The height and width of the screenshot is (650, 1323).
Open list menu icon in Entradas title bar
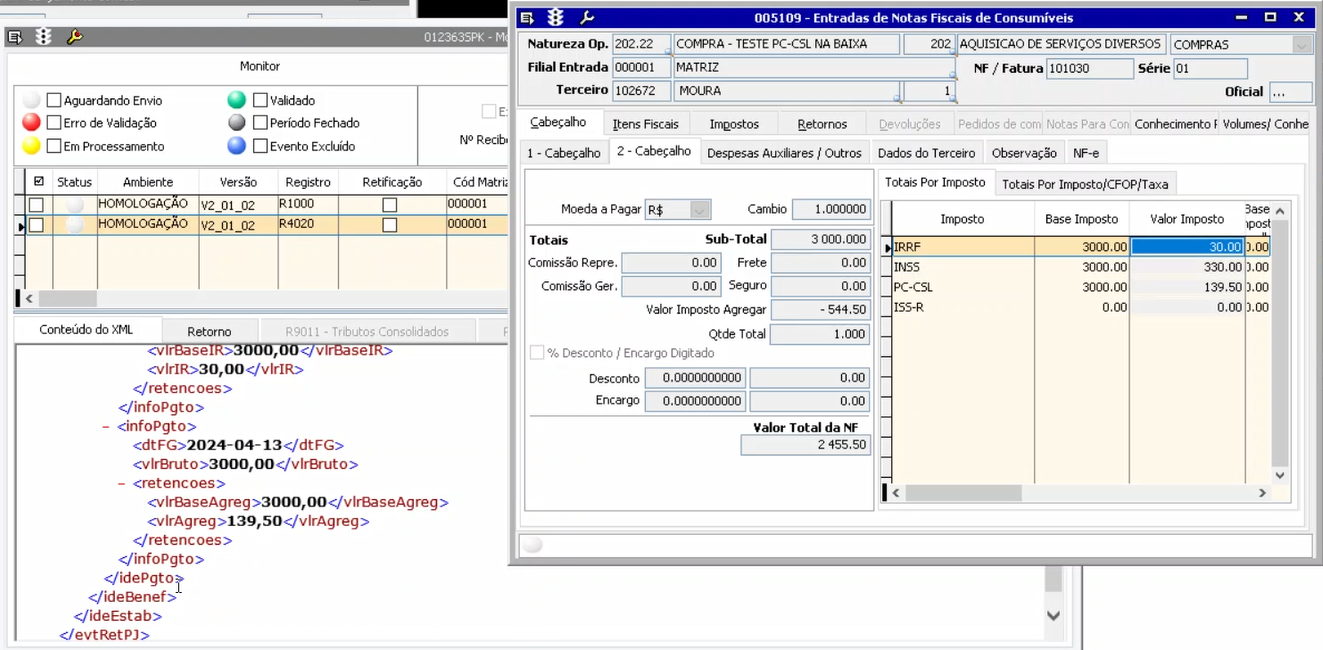click(x=527, y=18)
